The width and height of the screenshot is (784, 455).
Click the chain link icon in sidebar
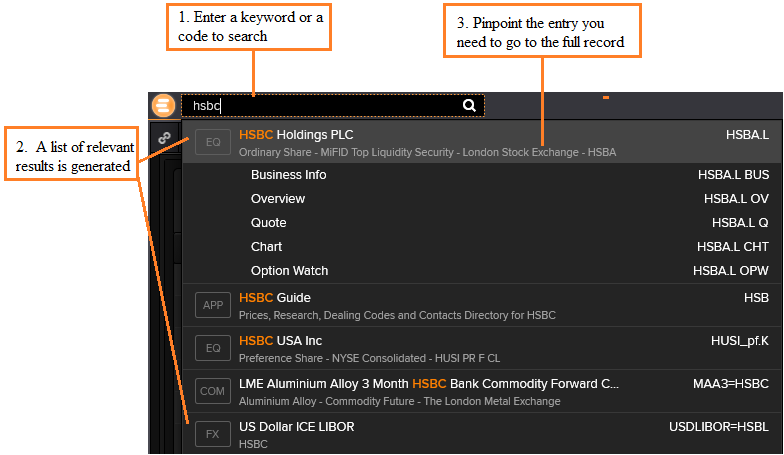tap(164, 138)
